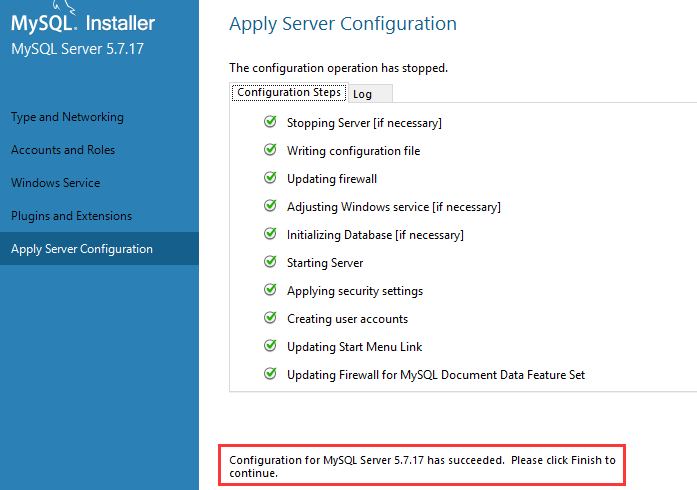Screen dimensions: 697x490
Task: Click 'Updating Firewall for MySQL Document Data Feature Set'
Action: (x=436, y=375)
